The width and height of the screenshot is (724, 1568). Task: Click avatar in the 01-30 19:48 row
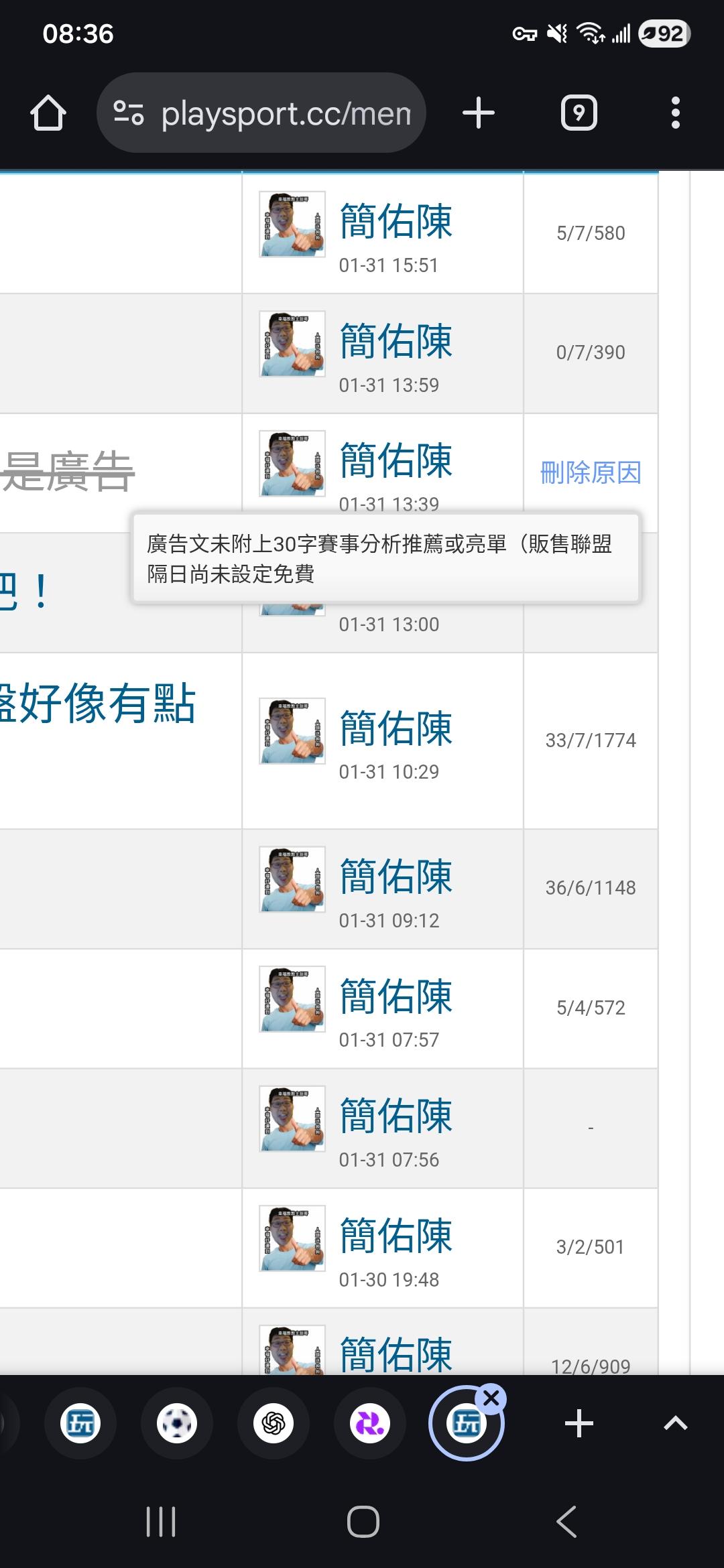coord(292,1238)
